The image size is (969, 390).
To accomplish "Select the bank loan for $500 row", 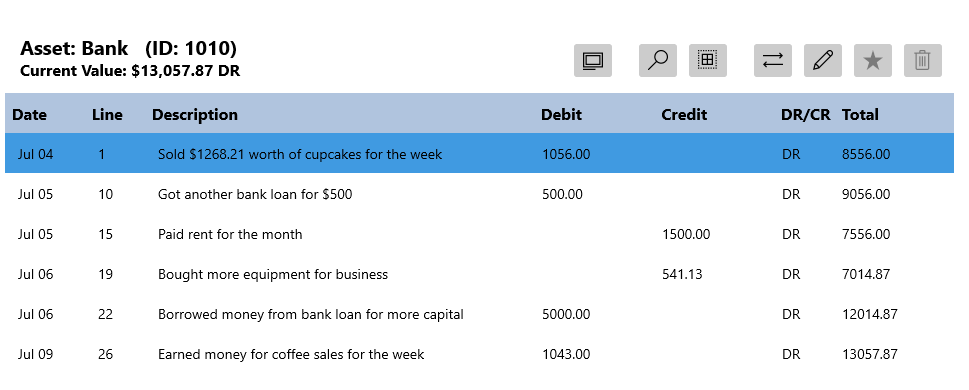I will (480, 194).
